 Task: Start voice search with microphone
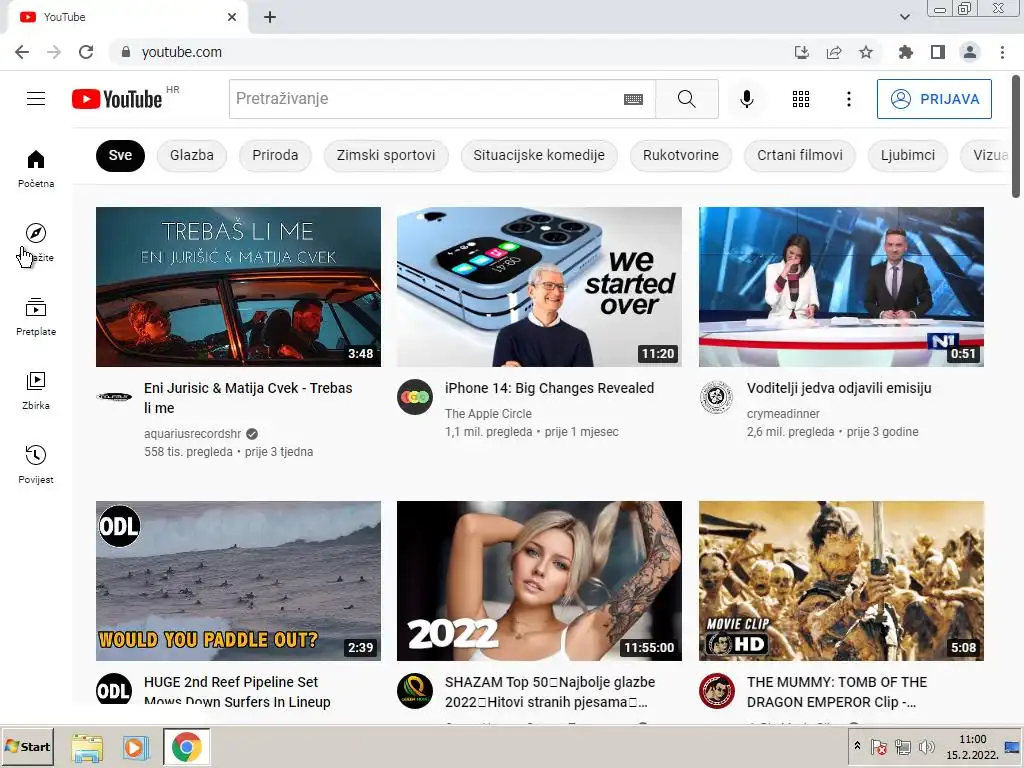tap(746, 99)
